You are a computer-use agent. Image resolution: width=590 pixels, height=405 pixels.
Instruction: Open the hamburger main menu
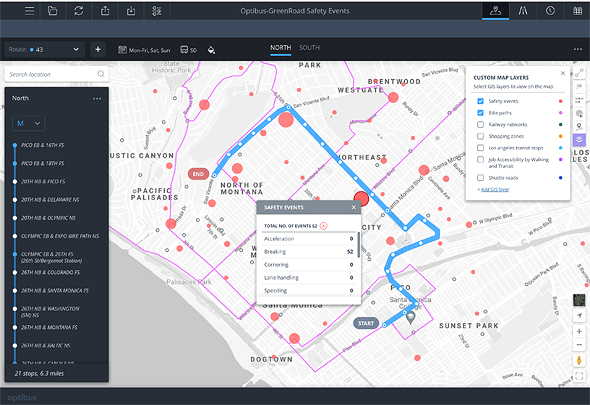(x=29, y=11)
